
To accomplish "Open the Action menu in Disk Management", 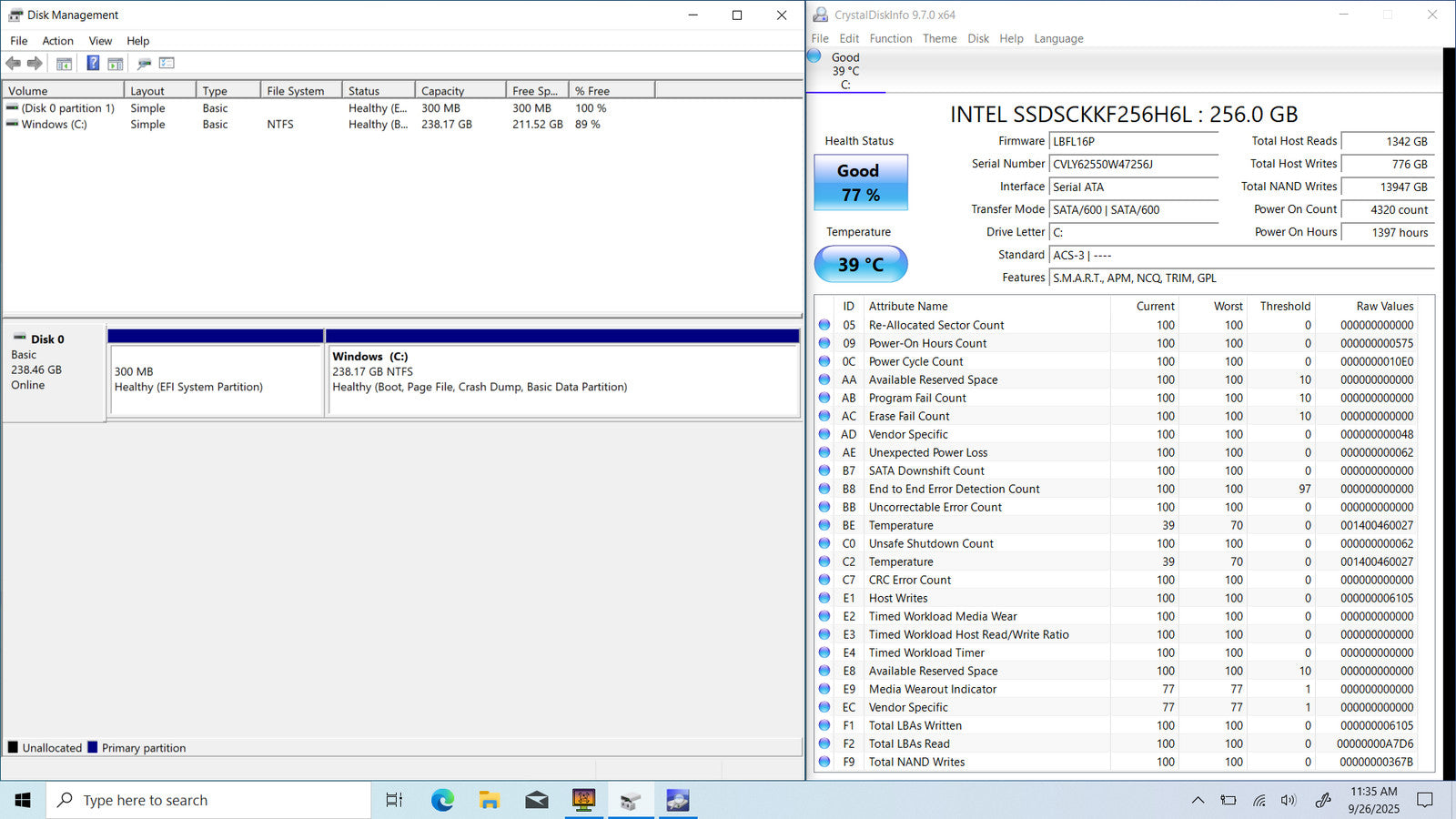I will (x=57, y=41).
